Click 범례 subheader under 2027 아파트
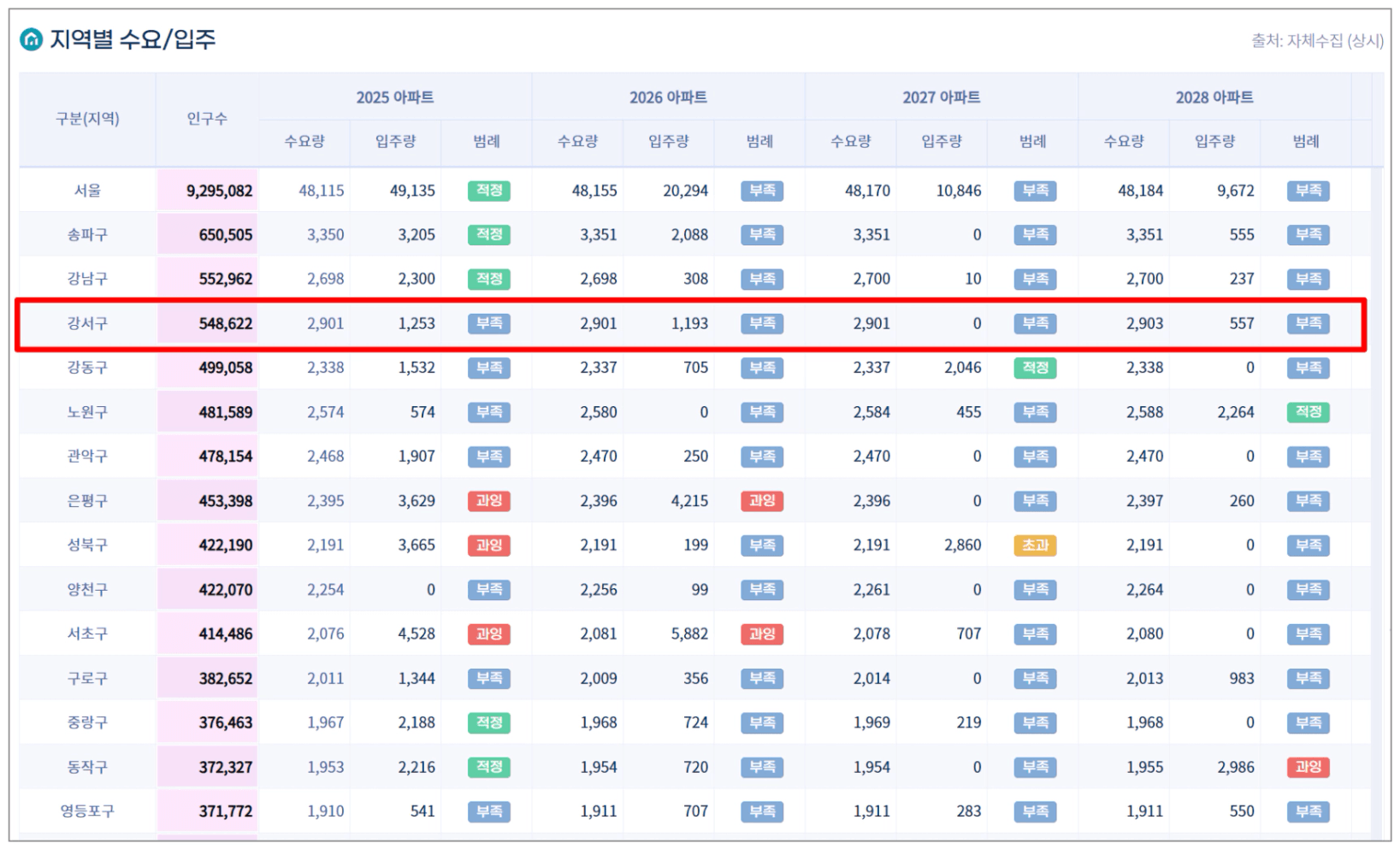 point(1032,141)
